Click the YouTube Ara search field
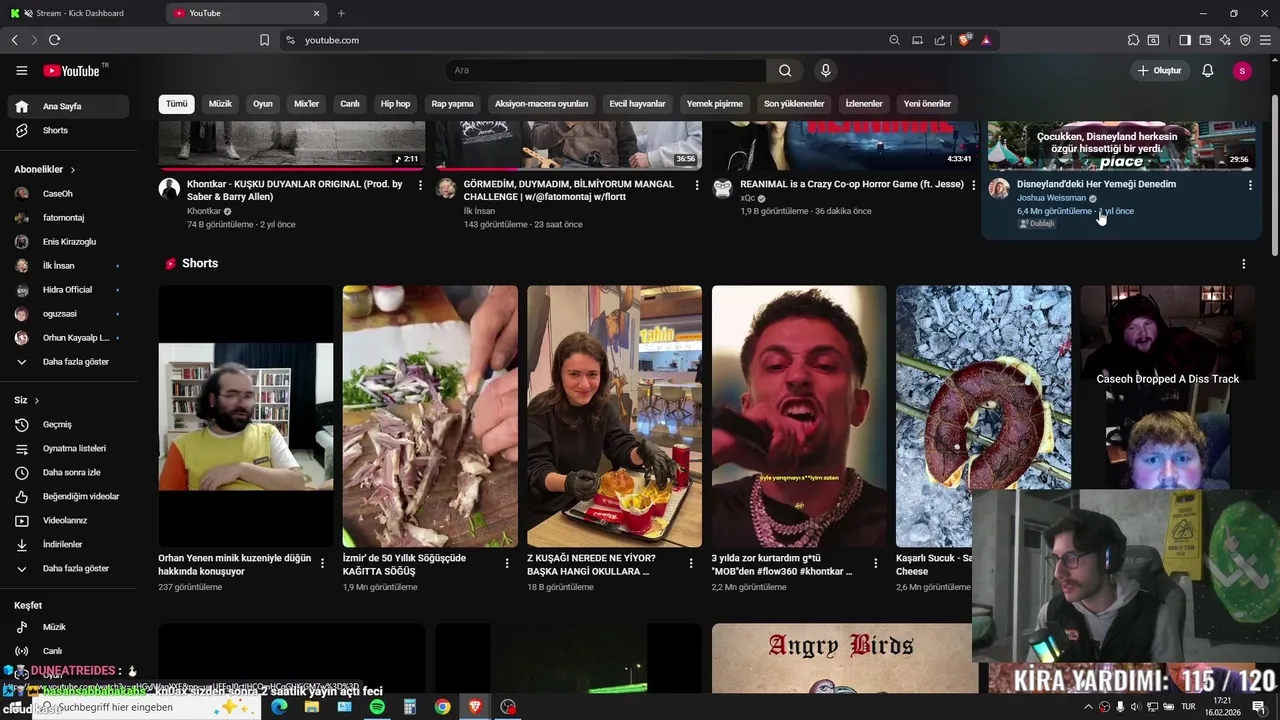 (606, 70)
